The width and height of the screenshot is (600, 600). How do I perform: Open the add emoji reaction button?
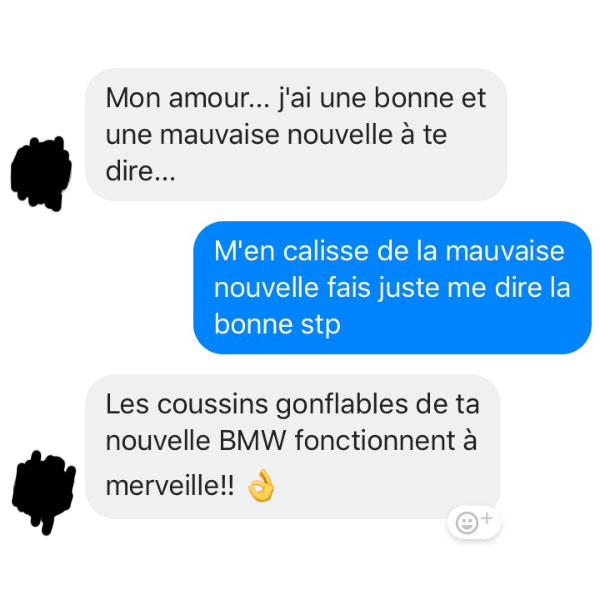coord(474,522)
